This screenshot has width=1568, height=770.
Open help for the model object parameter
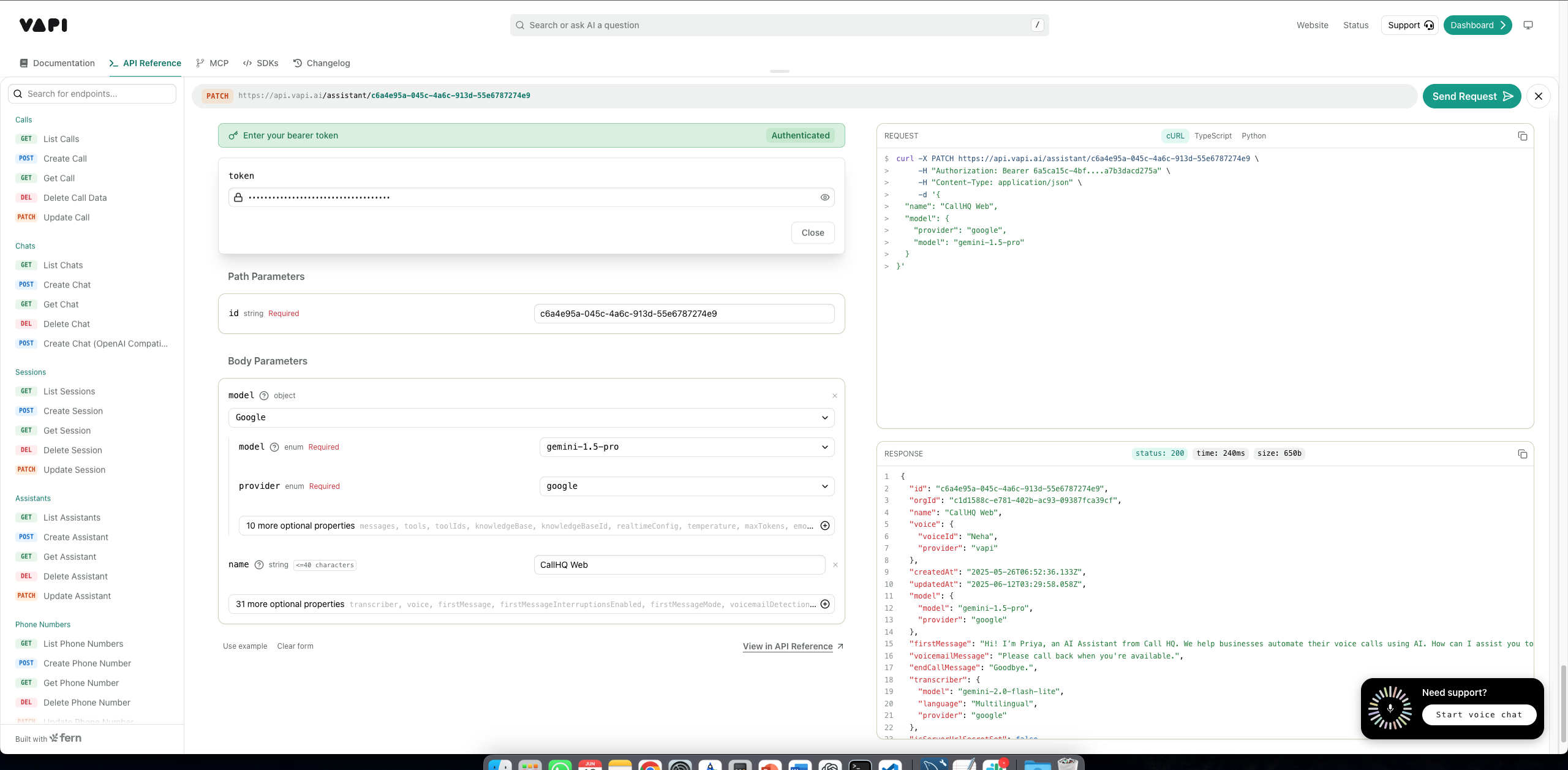coord(264,396)
